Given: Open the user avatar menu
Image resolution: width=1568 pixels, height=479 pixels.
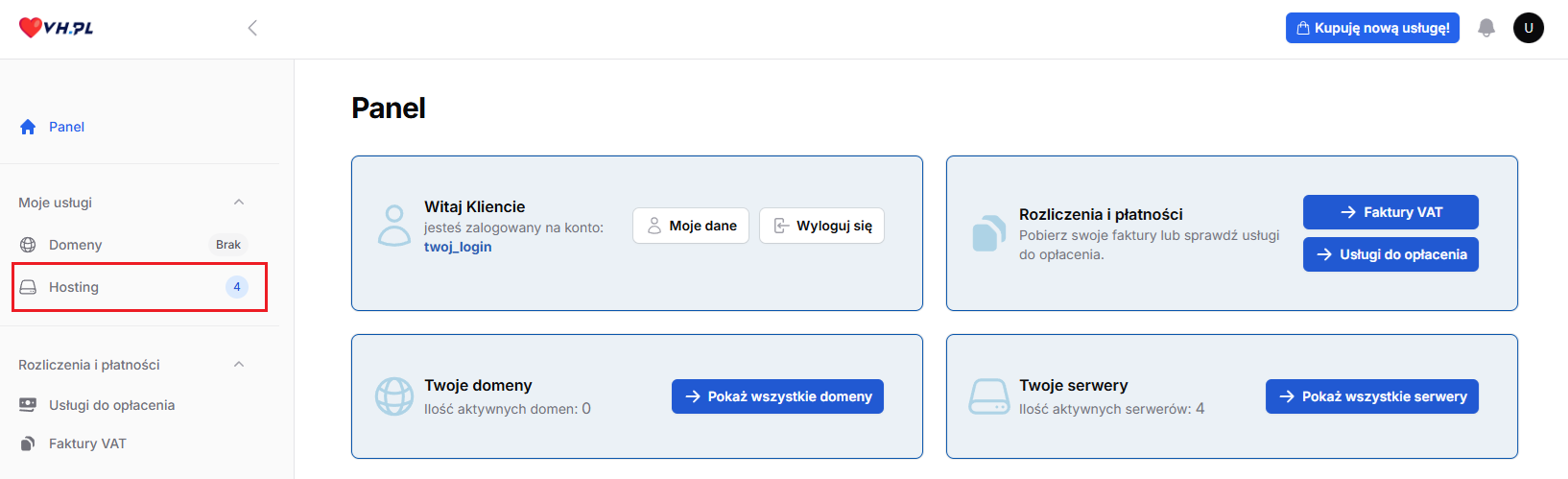Looking at the screenshot, I should [1528, 28].
